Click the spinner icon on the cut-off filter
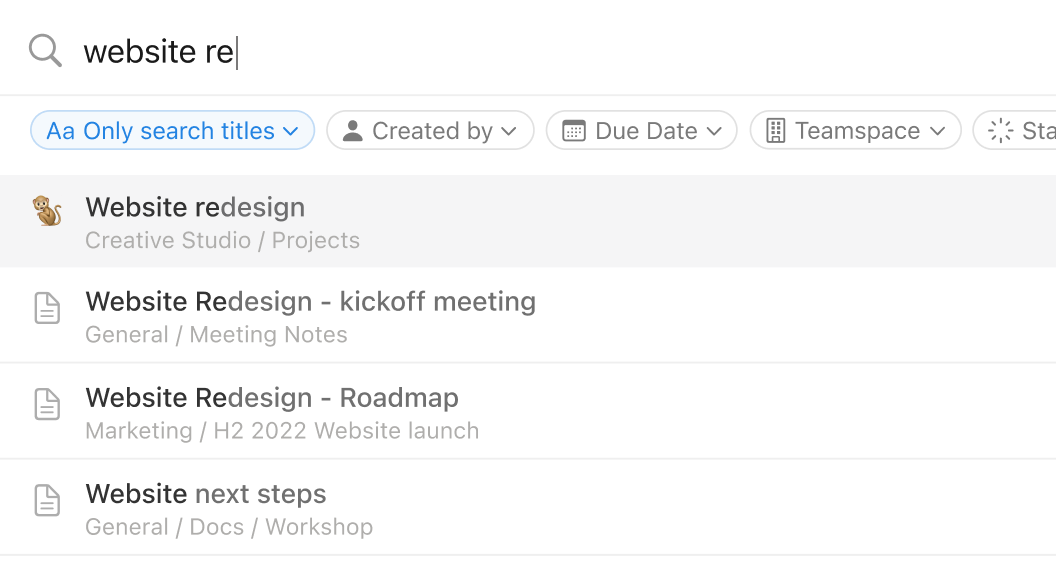This screenshot has height=584, width=1056. click(x=1000, y=131)
